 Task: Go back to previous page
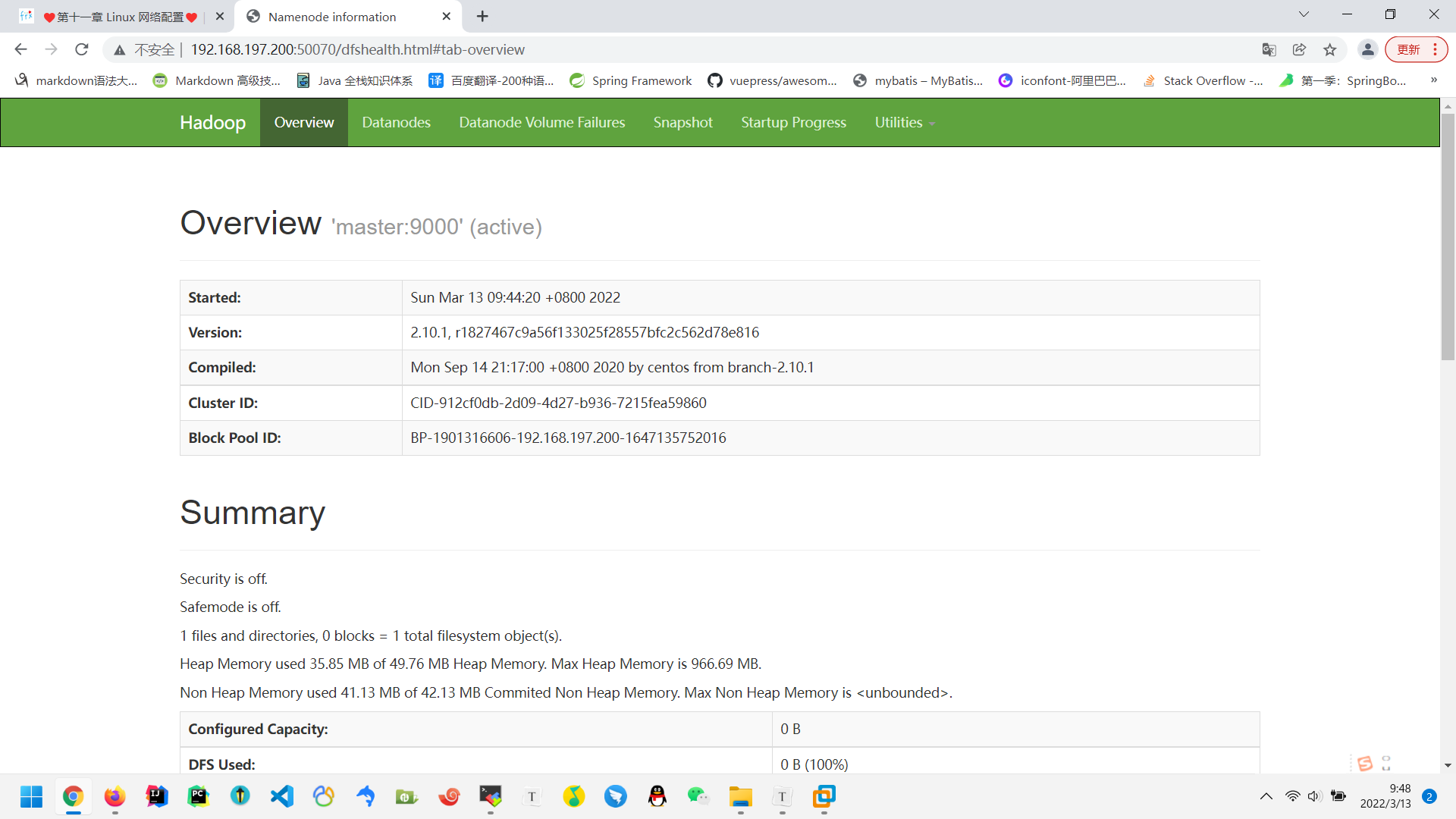click(x=20, y=49)
